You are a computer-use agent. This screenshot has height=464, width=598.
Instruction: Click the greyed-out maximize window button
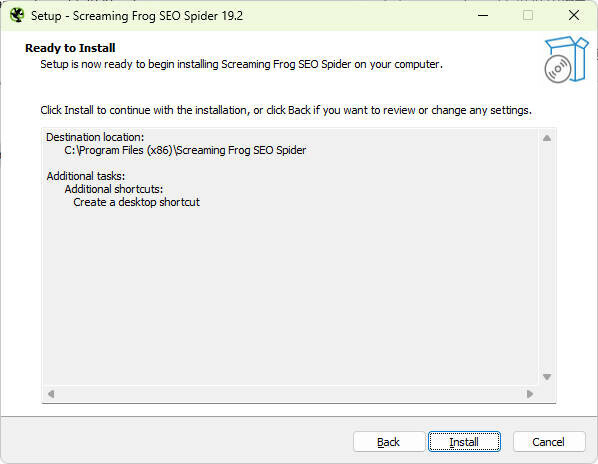pos(528,16)
